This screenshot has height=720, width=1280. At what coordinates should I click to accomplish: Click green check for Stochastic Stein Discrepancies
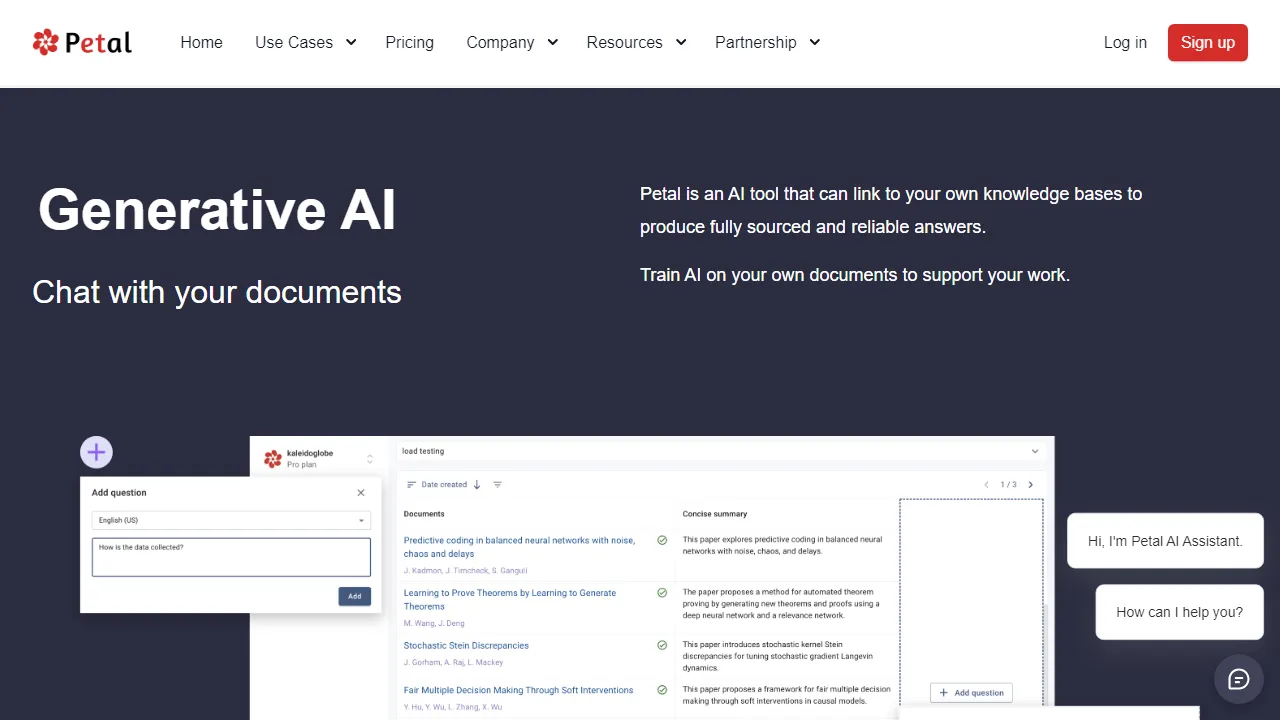[x=662, y=646]
